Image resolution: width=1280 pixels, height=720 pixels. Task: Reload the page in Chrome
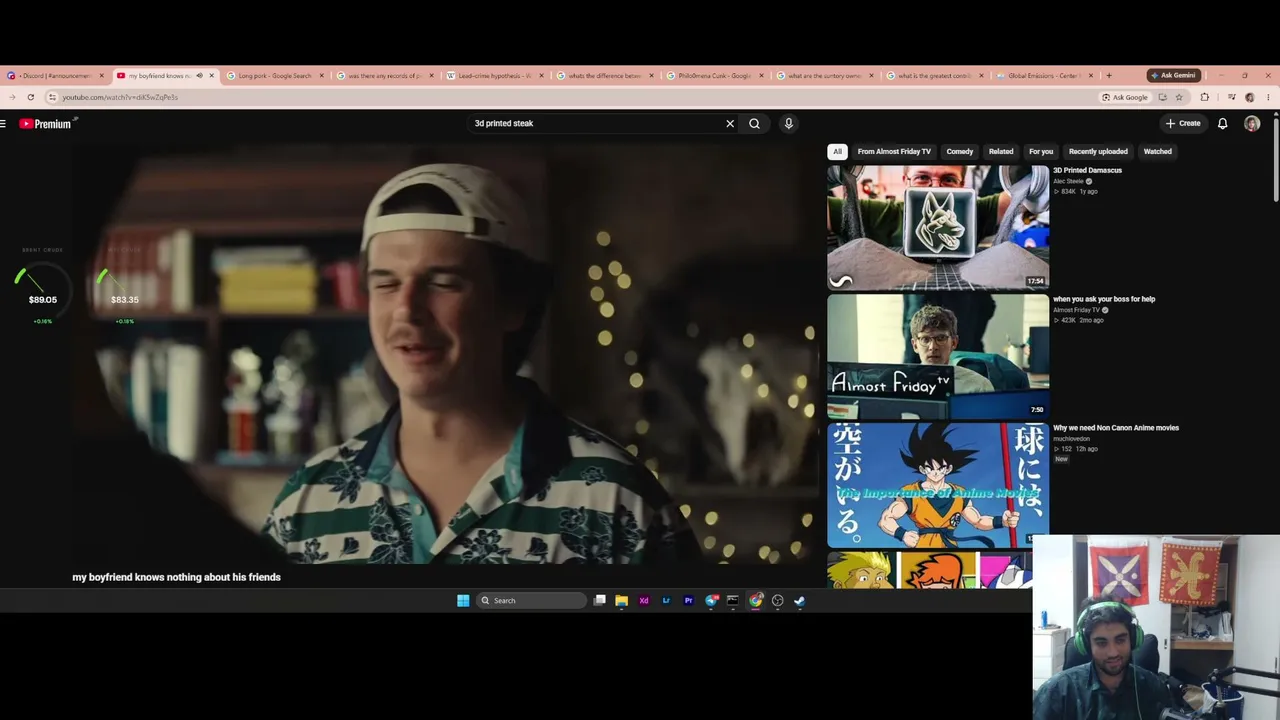[31, 97]
